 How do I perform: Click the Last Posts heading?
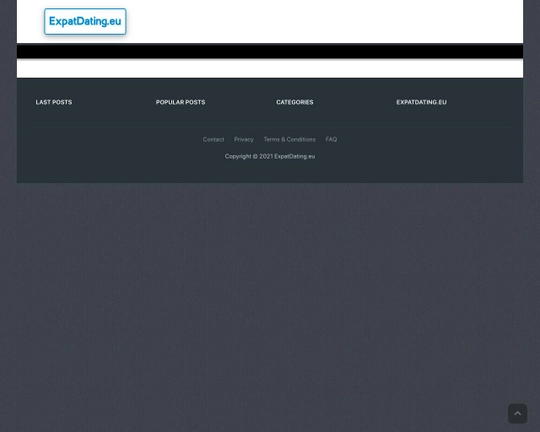tap(54, 102)
